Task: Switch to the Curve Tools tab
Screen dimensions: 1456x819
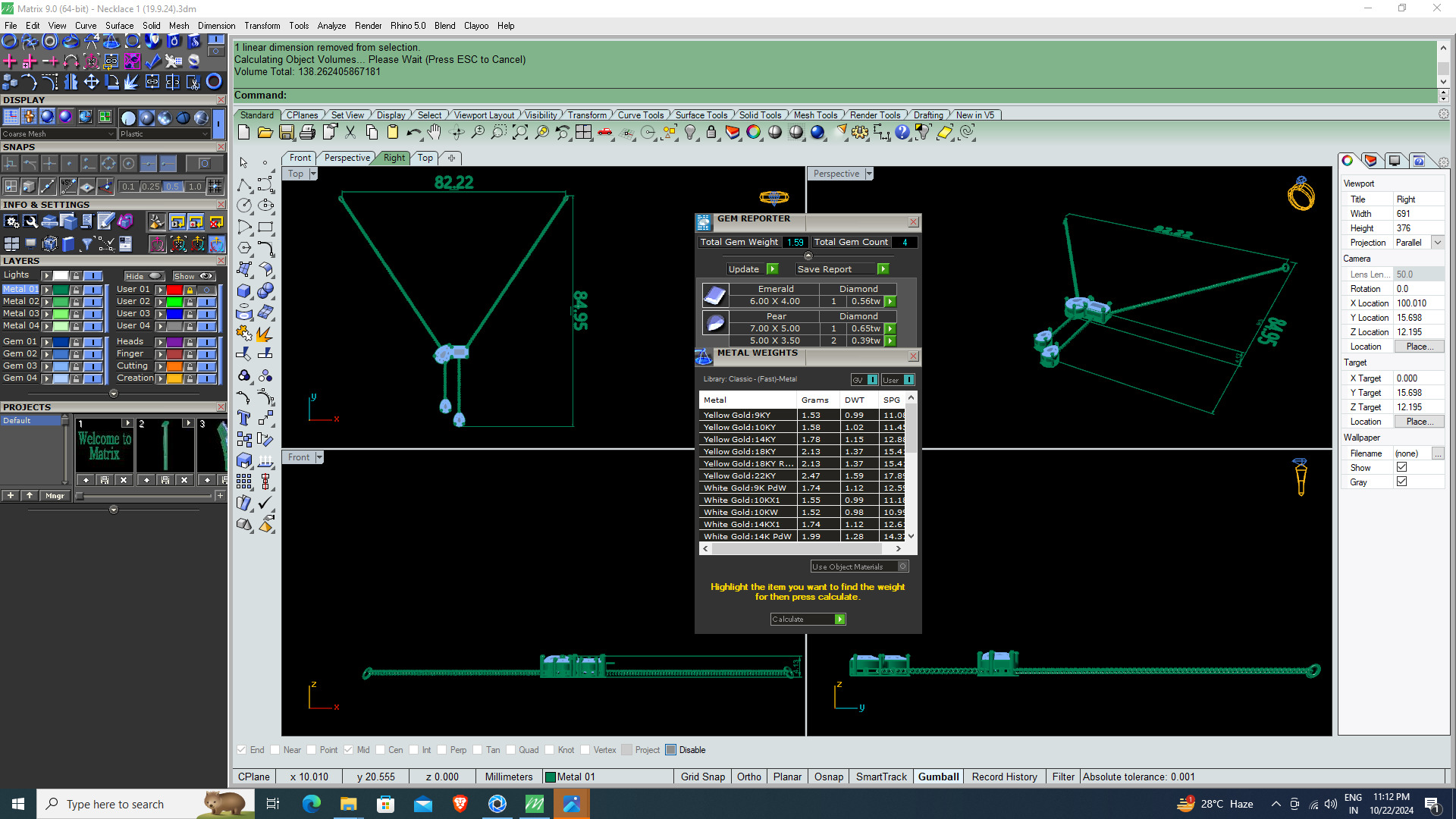Action: pos(640,115)
